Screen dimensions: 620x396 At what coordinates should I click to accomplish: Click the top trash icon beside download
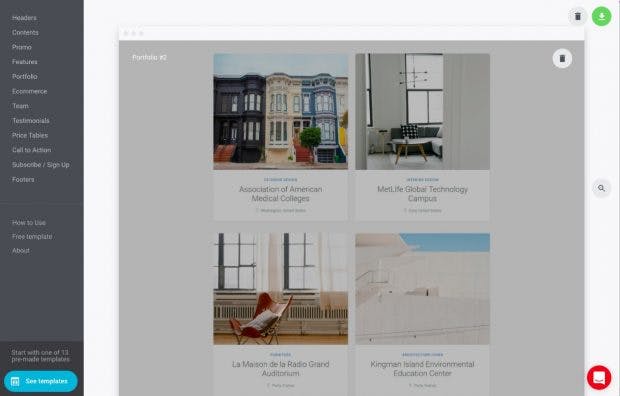578,16
